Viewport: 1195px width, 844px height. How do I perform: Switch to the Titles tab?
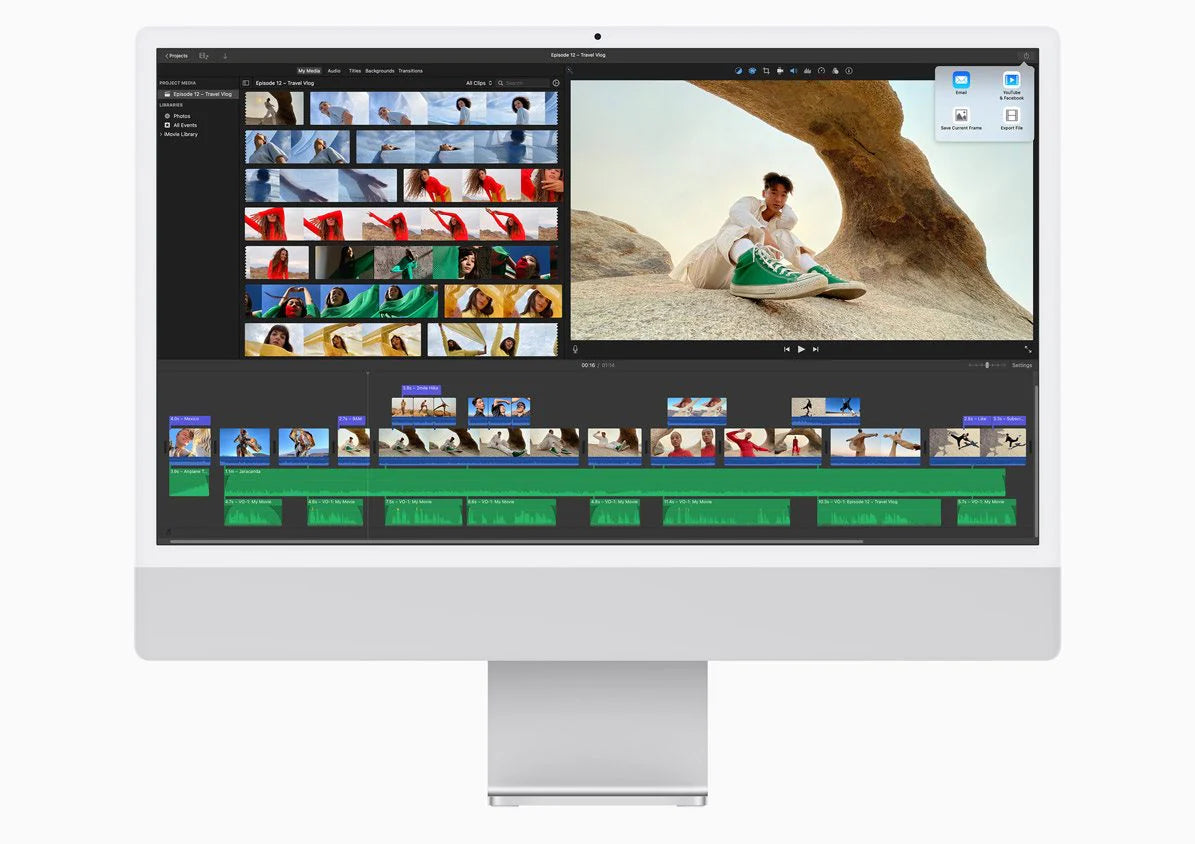(354, 71)
